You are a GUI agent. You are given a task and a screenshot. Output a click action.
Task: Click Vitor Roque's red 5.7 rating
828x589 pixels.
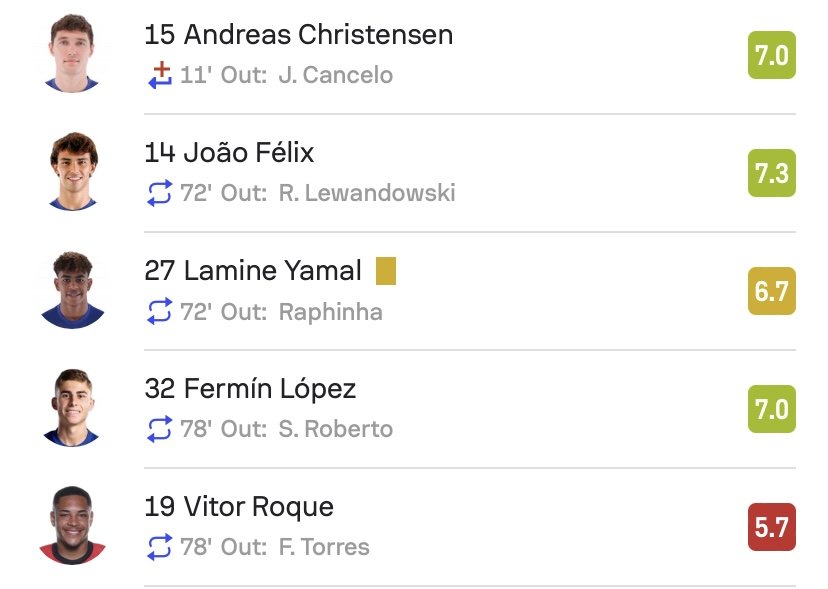point(771,527)
